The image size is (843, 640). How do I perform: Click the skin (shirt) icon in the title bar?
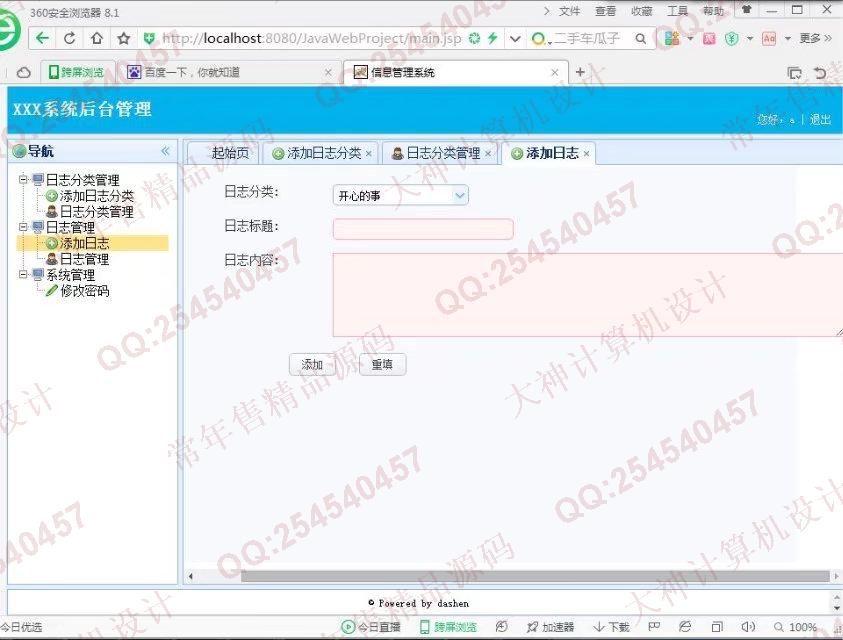pos(746,10)
